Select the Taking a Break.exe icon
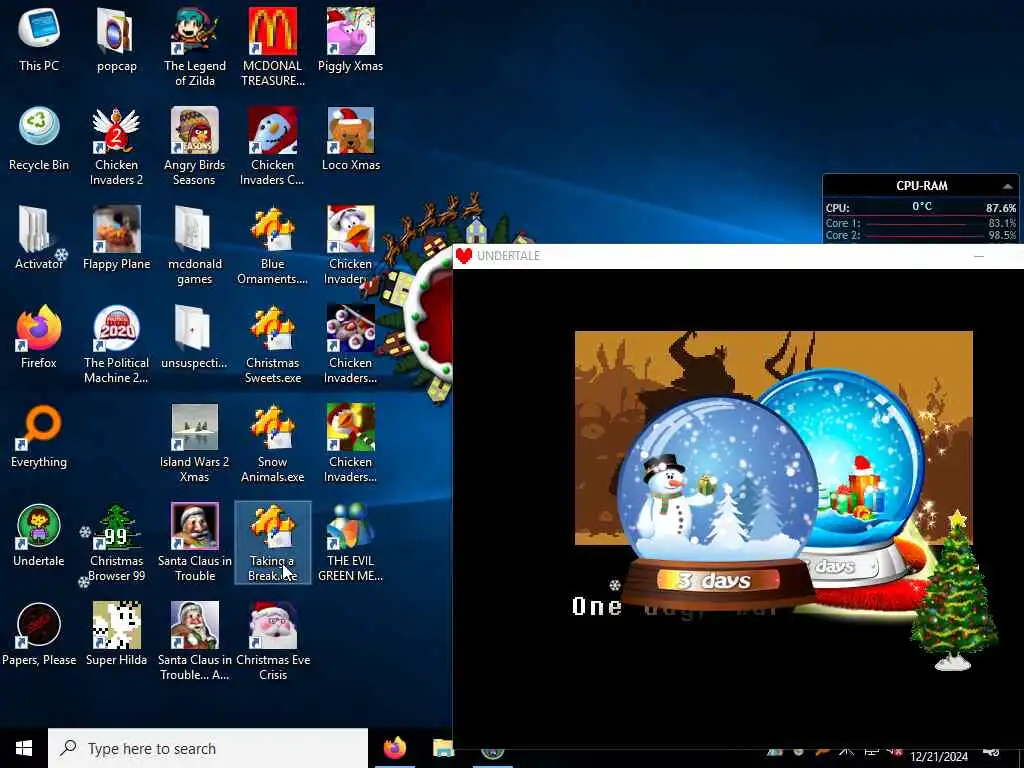This screenshot has height=768, width=1024. pyautogui.click(x=272, y=543)
